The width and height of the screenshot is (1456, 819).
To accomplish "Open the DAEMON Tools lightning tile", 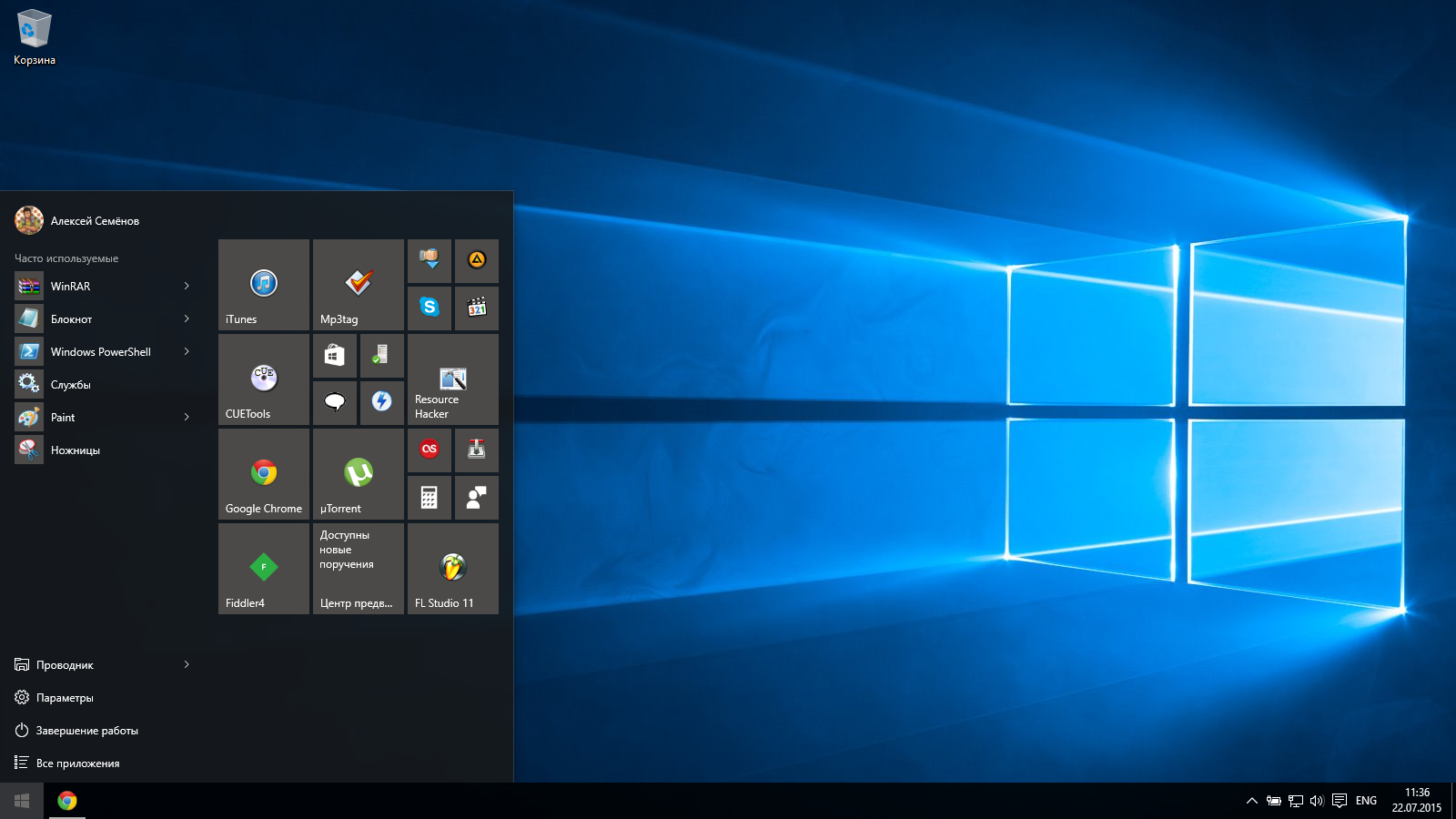I will [x=382, y=403].
